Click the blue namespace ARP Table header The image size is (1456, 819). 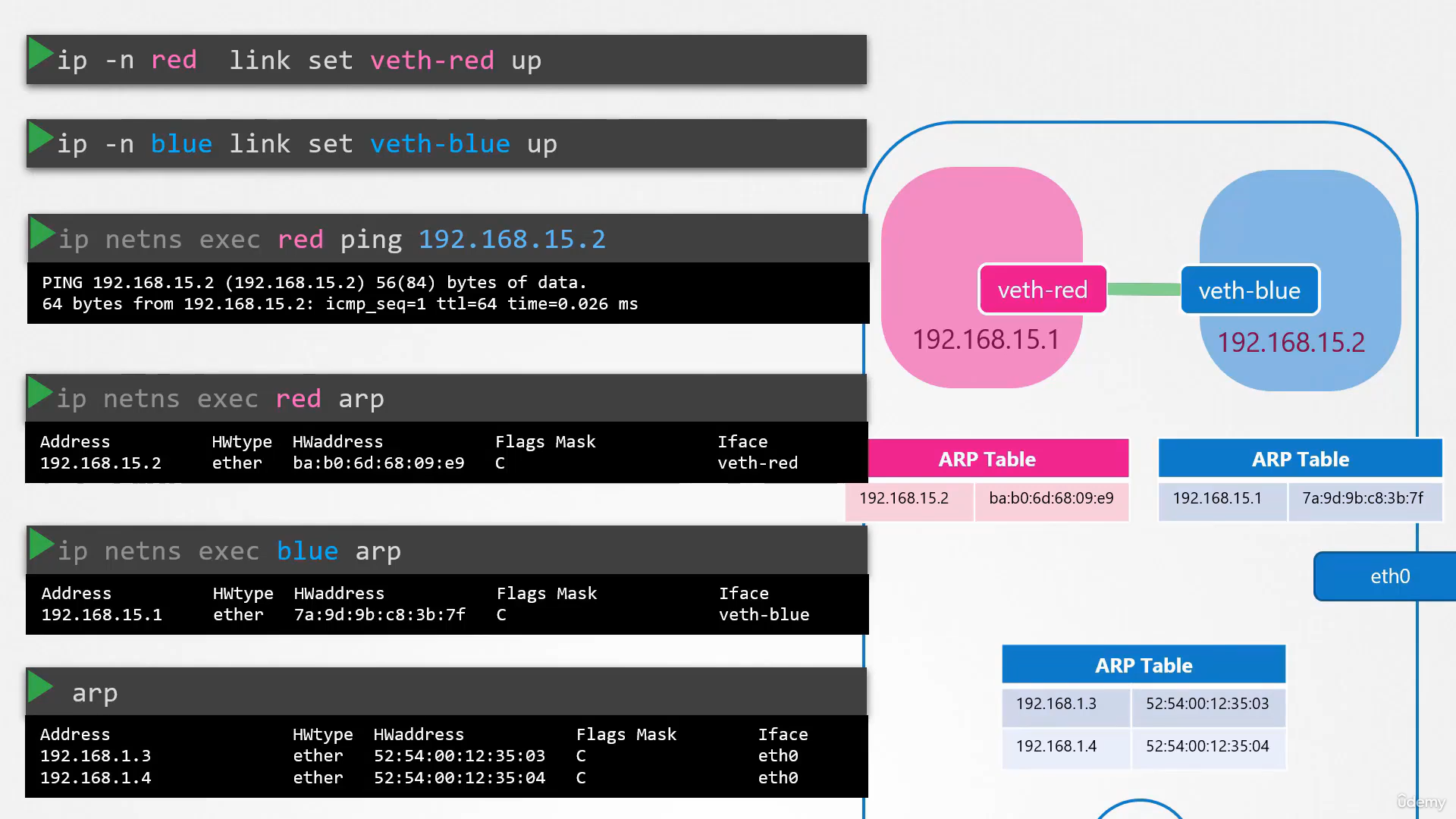[1300, 459]
